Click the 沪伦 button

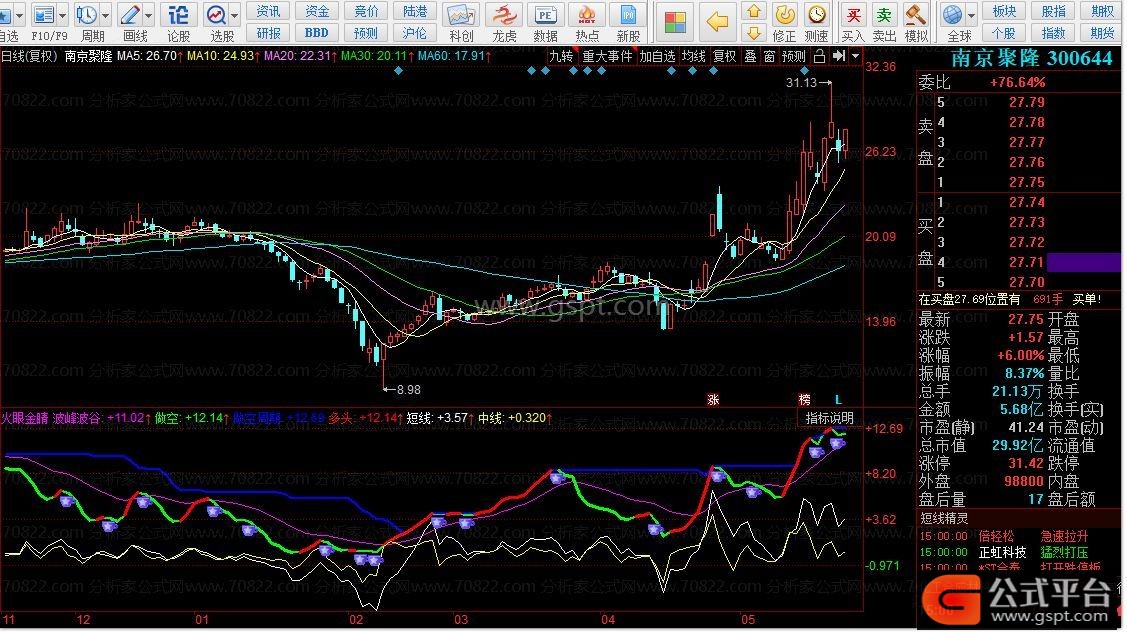coord(415,33)
